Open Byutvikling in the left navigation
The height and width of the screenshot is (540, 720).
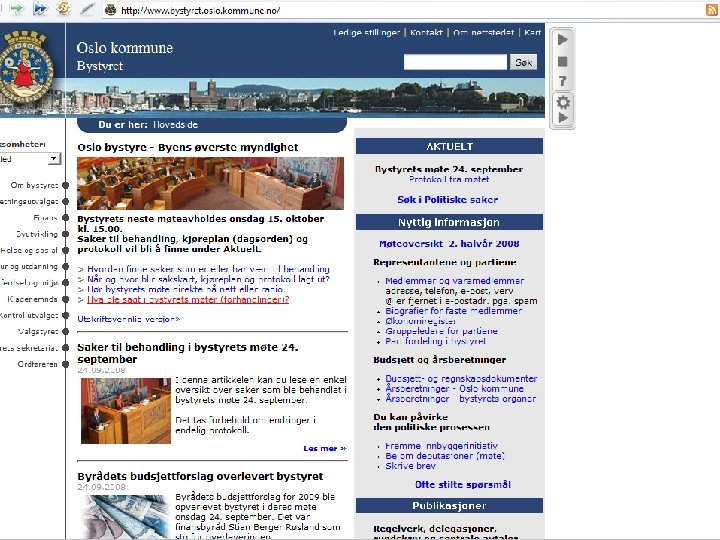37,234
